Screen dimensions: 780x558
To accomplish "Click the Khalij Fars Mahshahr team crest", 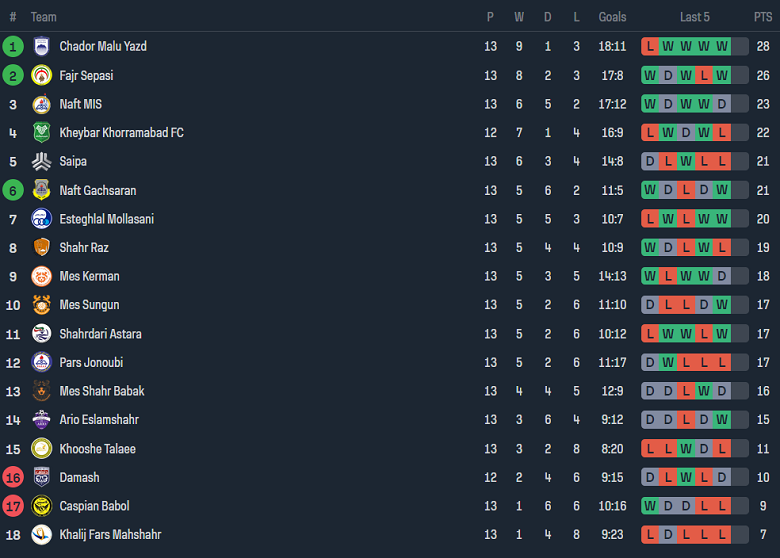I will coord(41,535).
